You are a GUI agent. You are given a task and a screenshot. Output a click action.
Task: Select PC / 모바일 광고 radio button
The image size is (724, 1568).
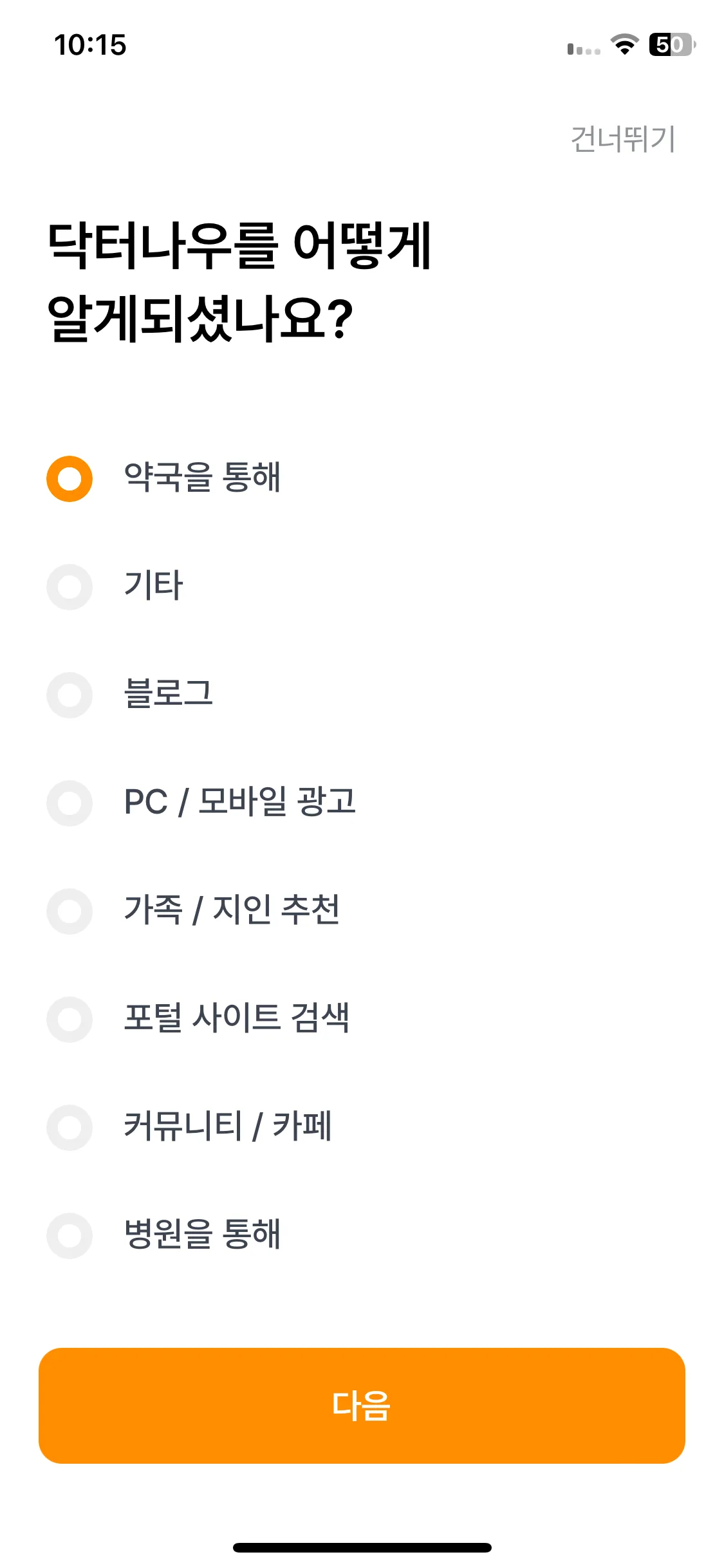(x=70, y=803)
